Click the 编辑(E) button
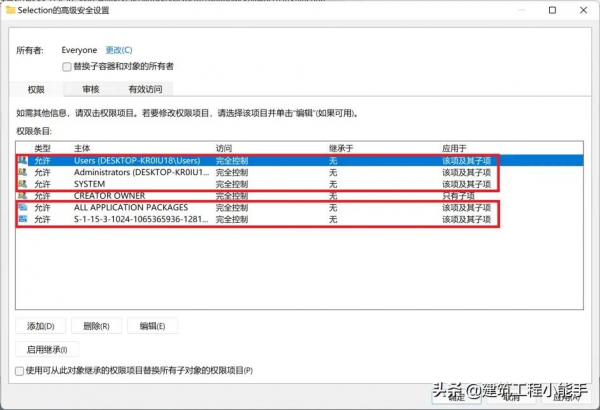Image resolution: width=600 pixels, height=410 pixels. coord(152,326)
